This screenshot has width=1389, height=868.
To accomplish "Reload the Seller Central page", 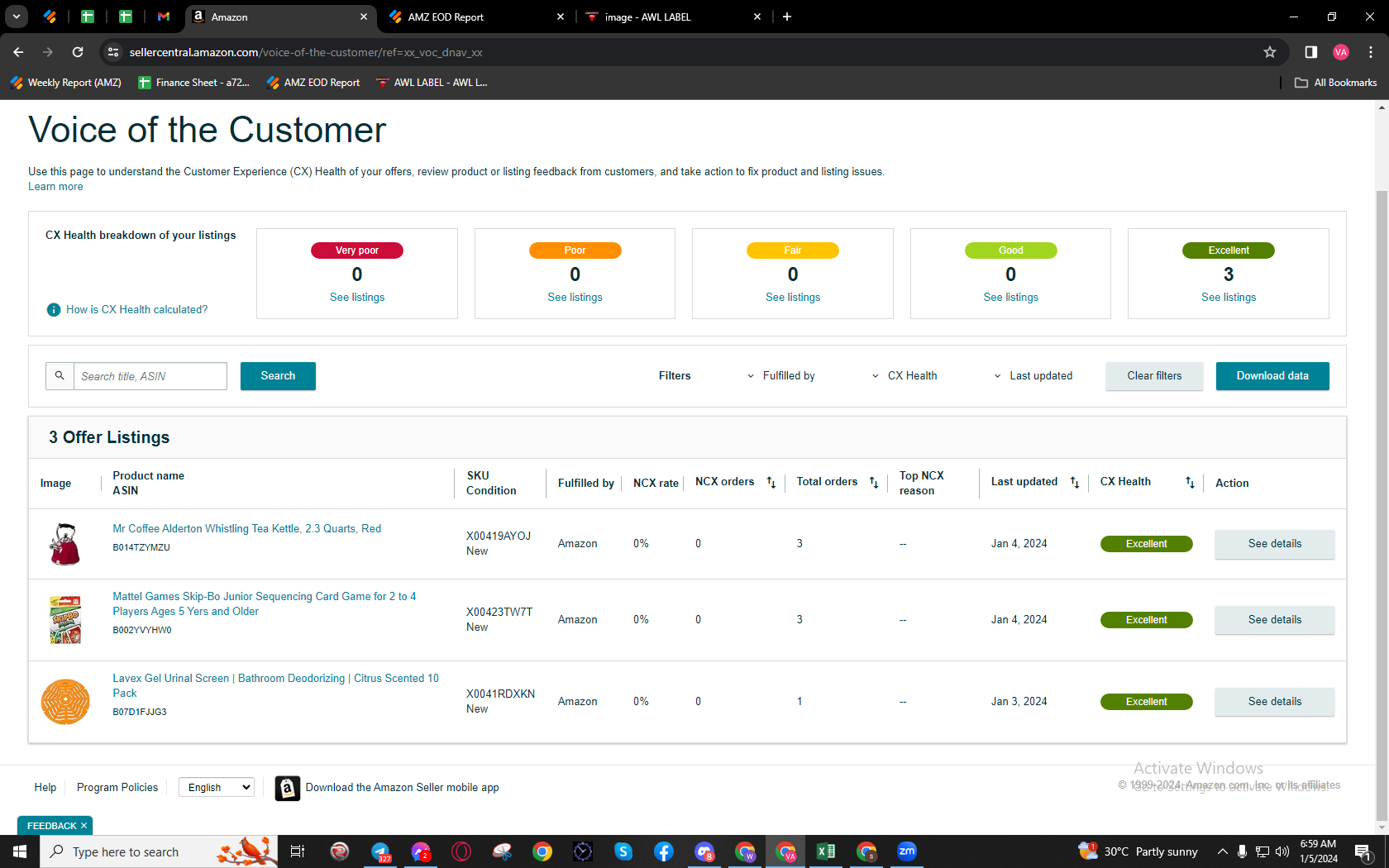I will (78, 52).
